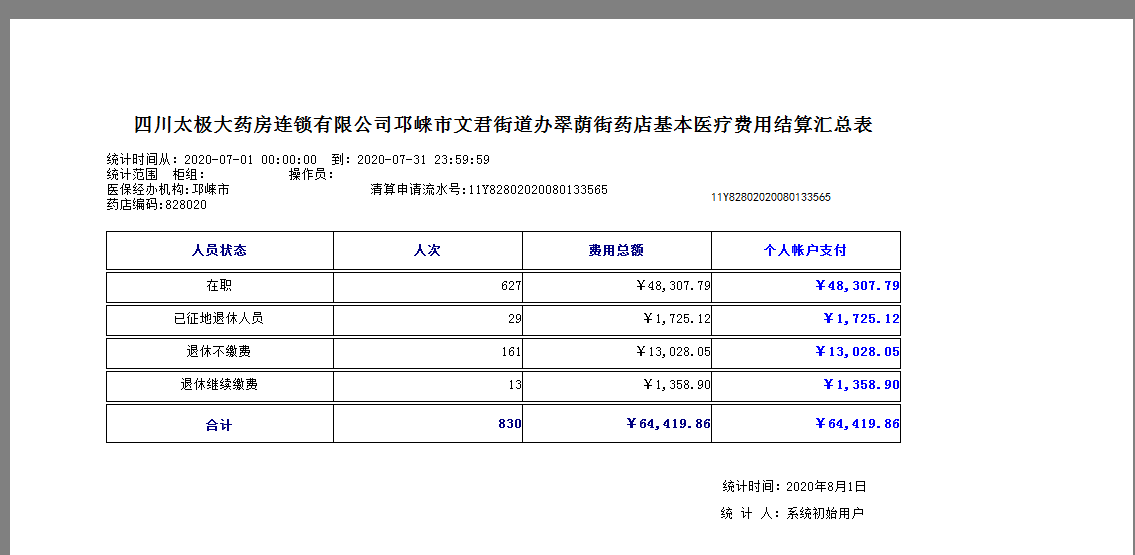Click the 830 total count cell
The image size is (1135, 555).
click(428, 424)
